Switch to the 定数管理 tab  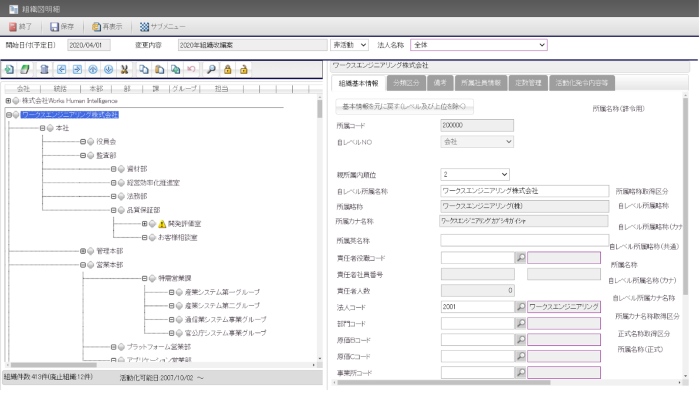528,83
